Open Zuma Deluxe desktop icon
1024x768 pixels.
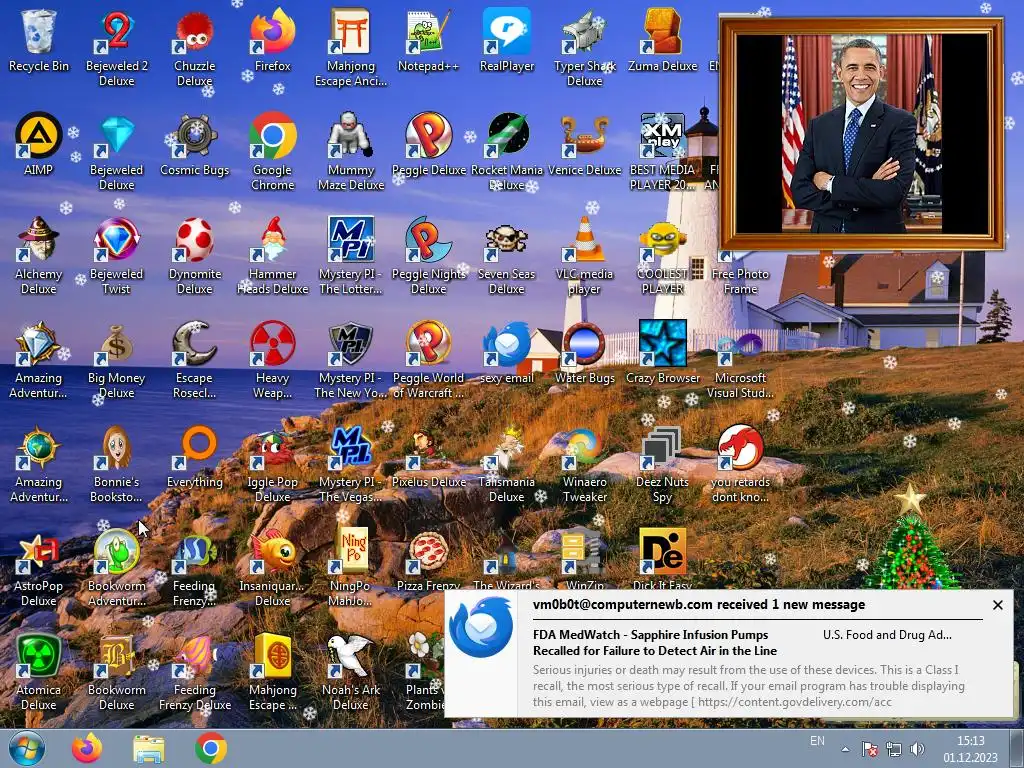(662, 40)
